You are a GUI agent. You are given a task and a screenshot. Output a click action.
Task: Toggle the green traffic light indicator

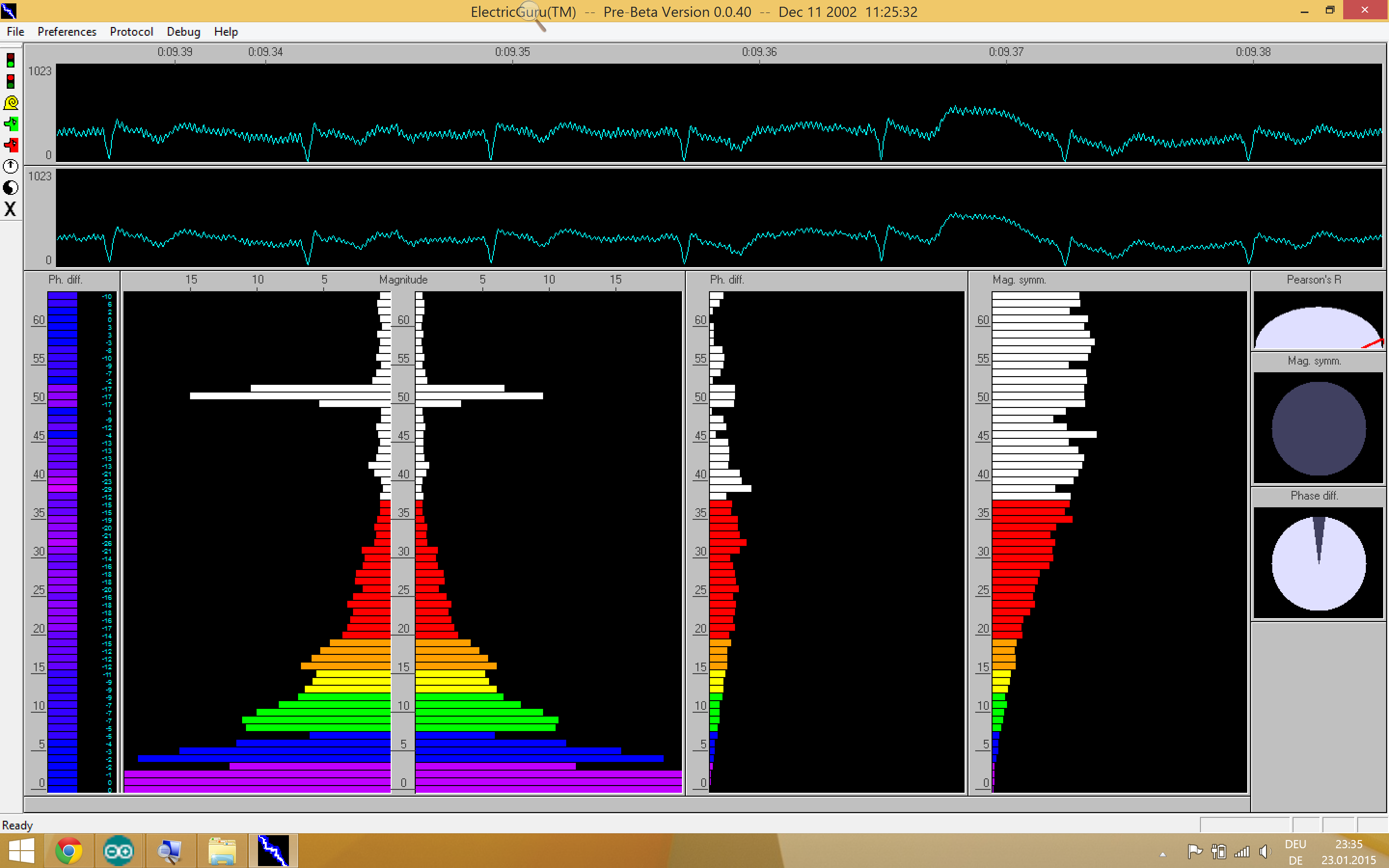(x=10, y=60)
